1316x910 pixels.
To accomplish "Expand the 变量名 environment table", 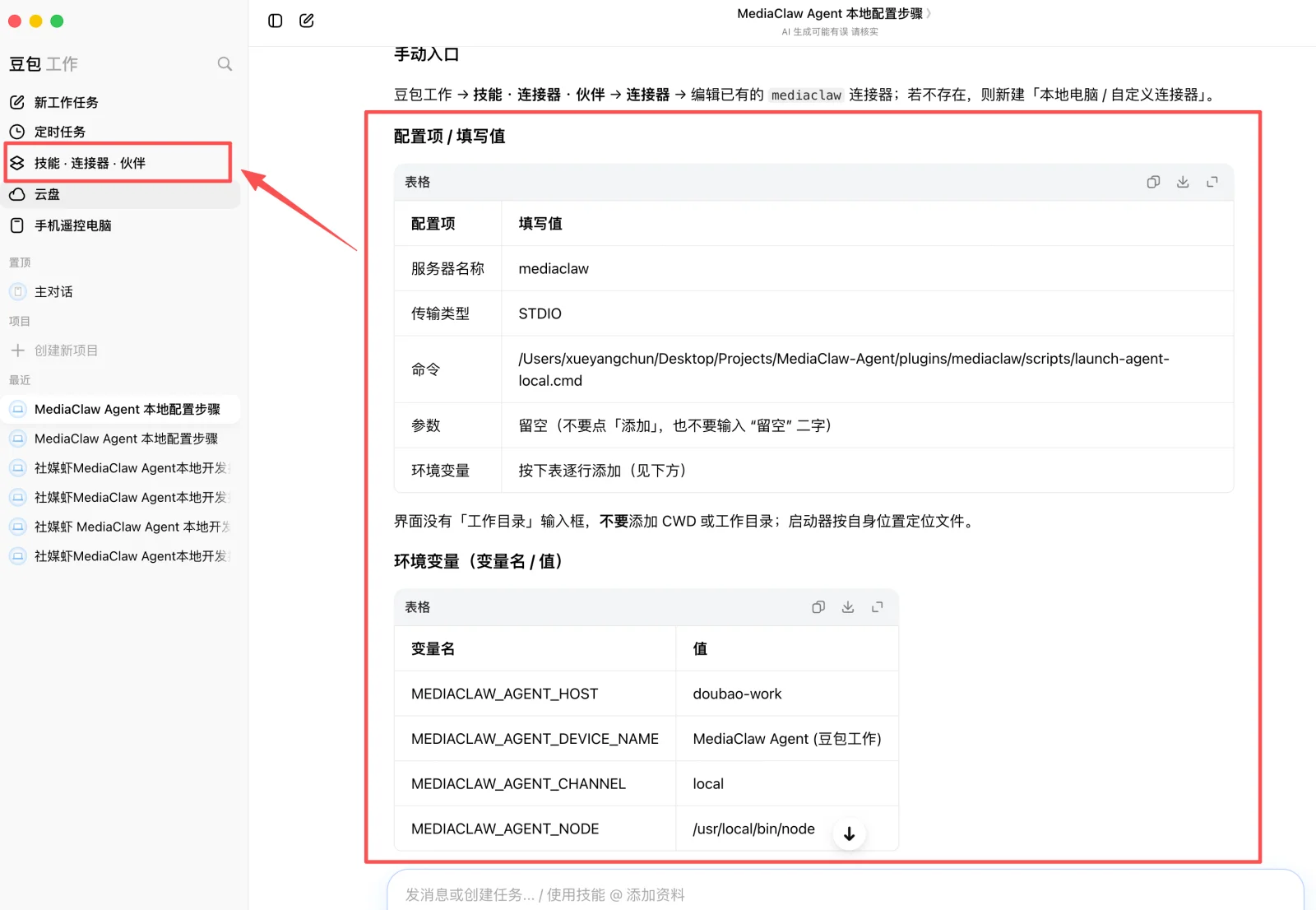I will [x=878, y=607].
